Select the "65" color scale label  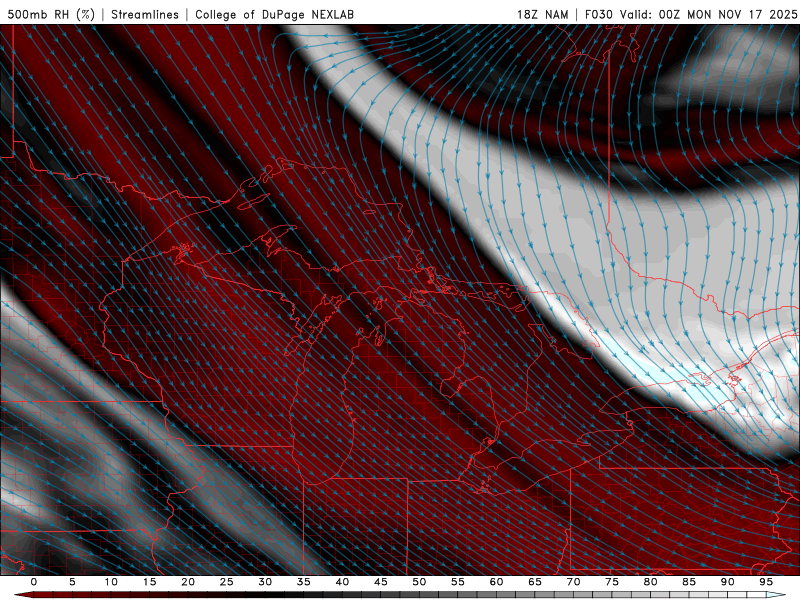(535, 582)
